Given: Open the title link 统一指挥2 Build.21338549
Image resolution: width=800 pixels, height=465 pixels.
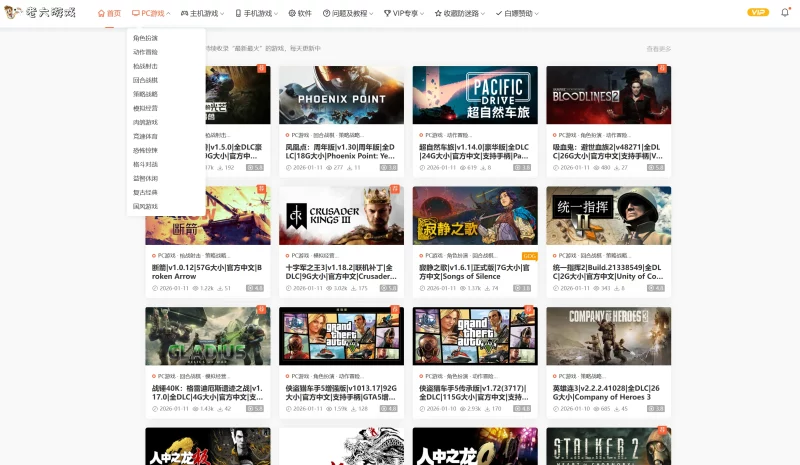Looking at the screenshot, I should pyautogui.click(x=608, y=272).
